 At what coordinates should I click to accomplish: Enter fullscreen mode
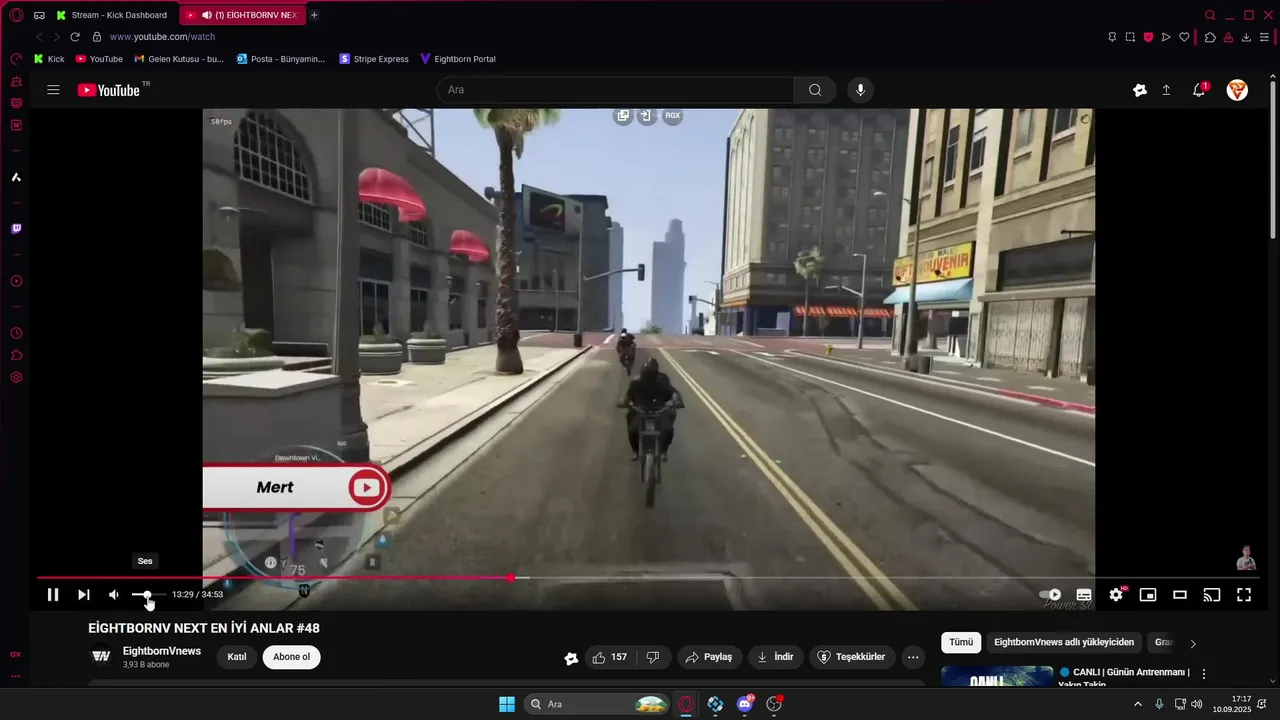(1244, 595)
